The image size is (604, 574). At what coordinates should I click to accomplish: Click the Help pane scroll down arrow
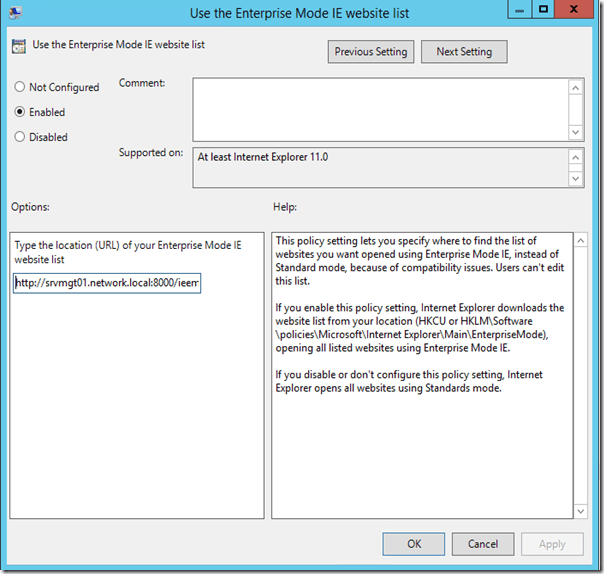(581, 510)
